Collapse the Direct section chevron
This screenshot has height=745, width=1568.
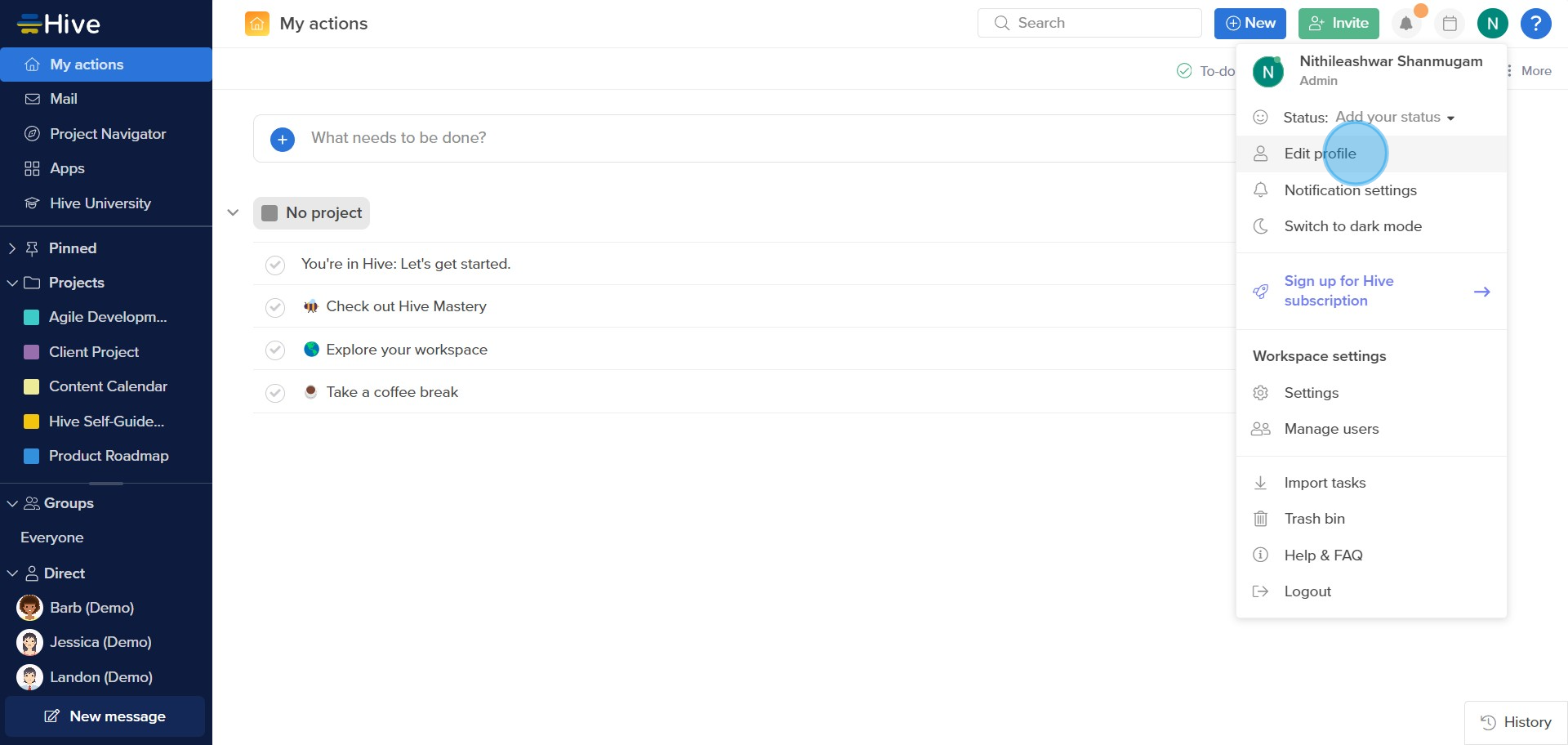point(11,573)
